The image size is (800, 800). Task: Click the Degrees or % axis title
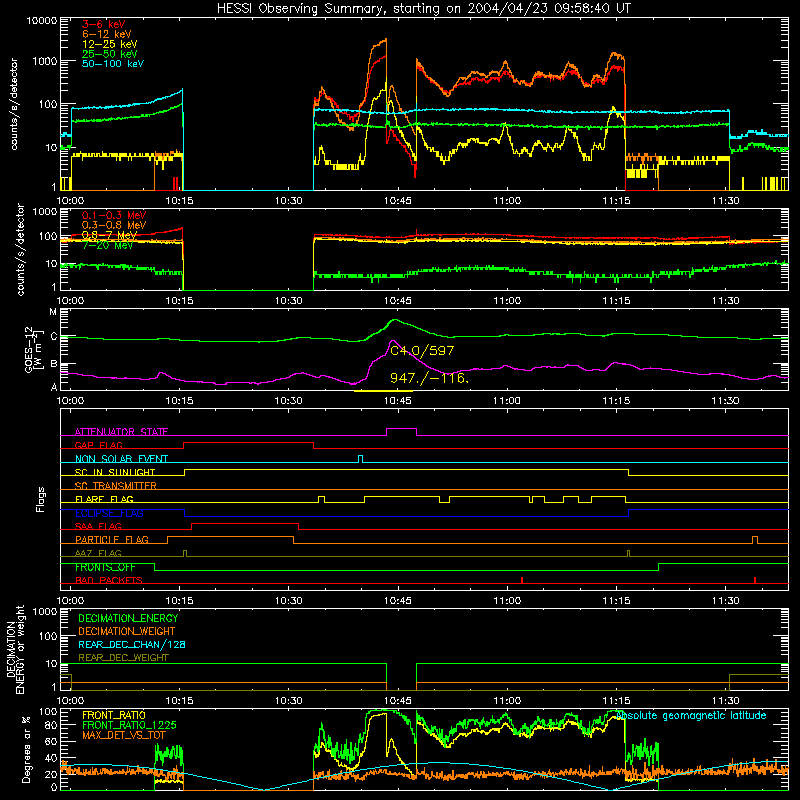[26, 749]
